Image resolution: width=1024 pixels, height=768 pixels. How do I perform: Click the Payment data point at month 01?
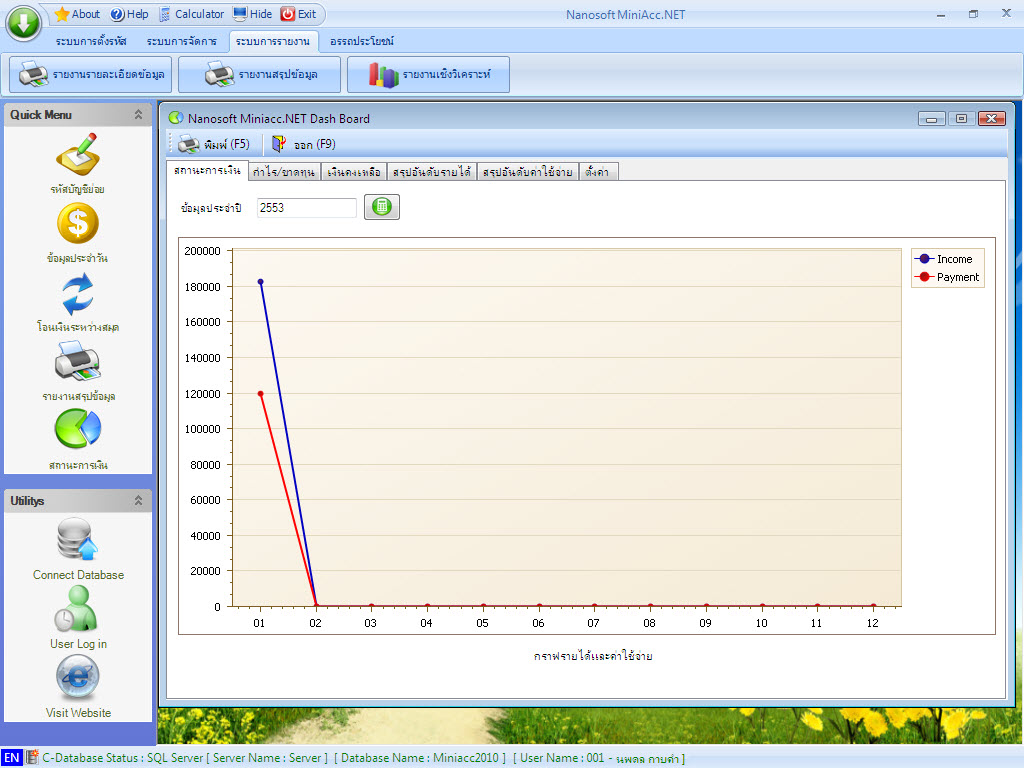point(260,394)
